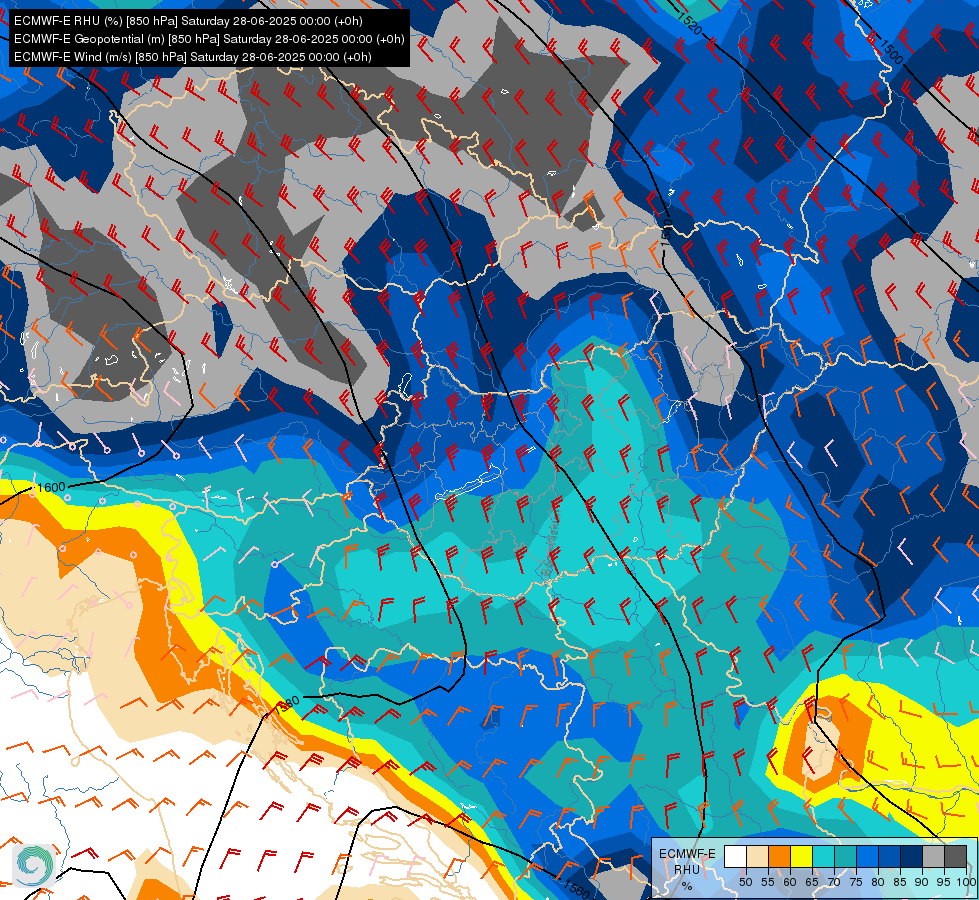The height and width of the screenshot is (900, 979).
Task: Select the white legend swatch below 50%
Action: pos(735,856)
